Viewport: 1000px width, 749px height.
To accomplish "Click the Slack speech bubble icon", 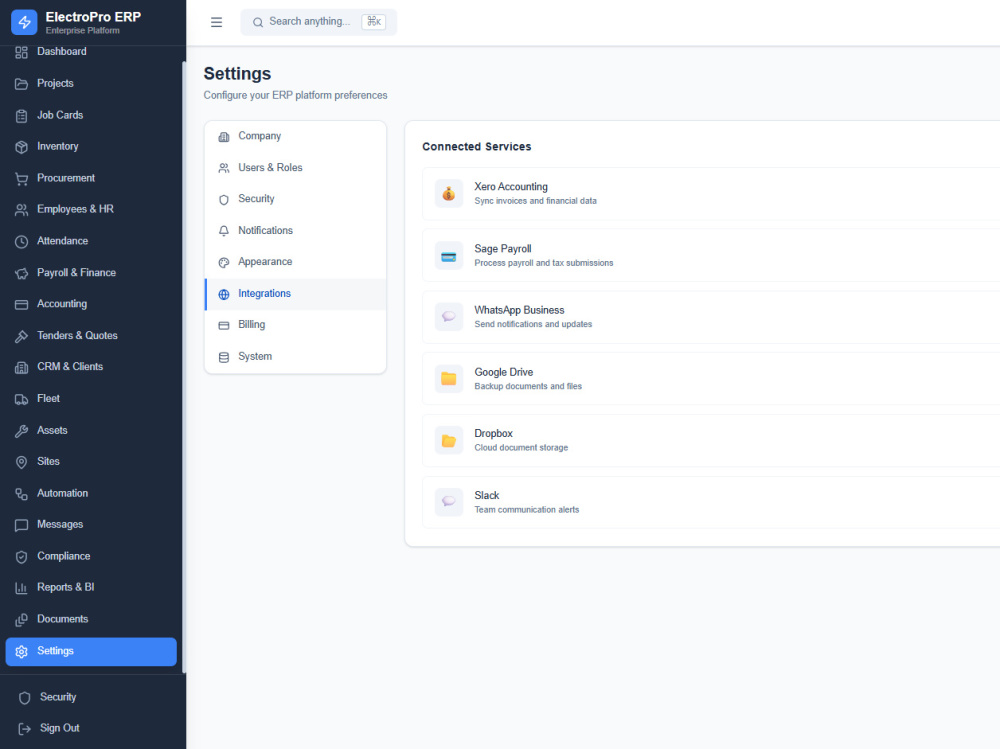I will [449, 501].
